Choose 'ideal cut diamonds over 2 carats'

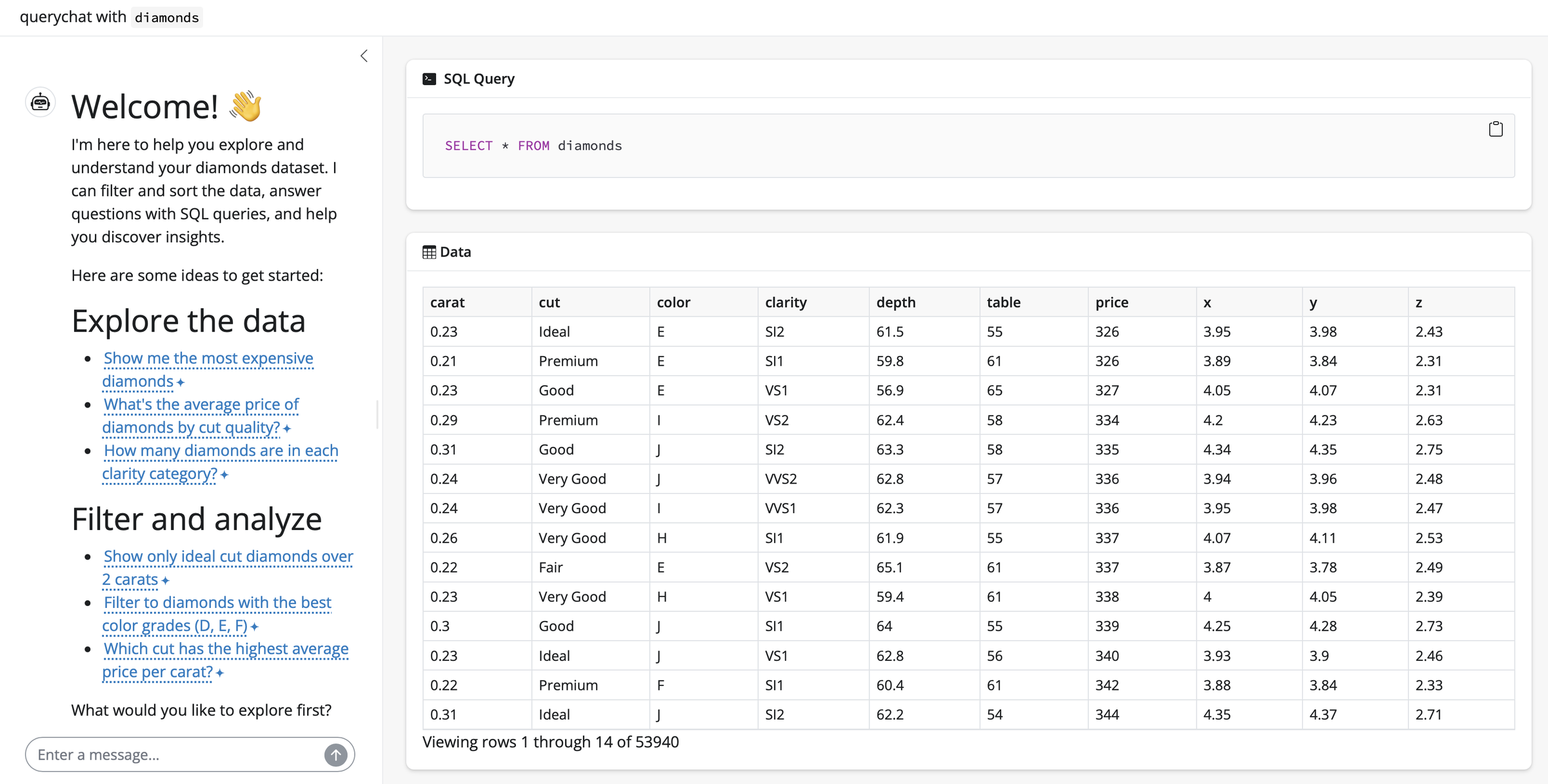(228, 556)
